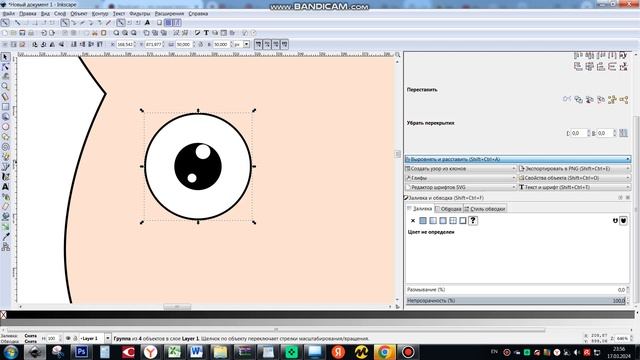Collapse the 'Выровнять и расставить' panel

[x=518, y=159]
